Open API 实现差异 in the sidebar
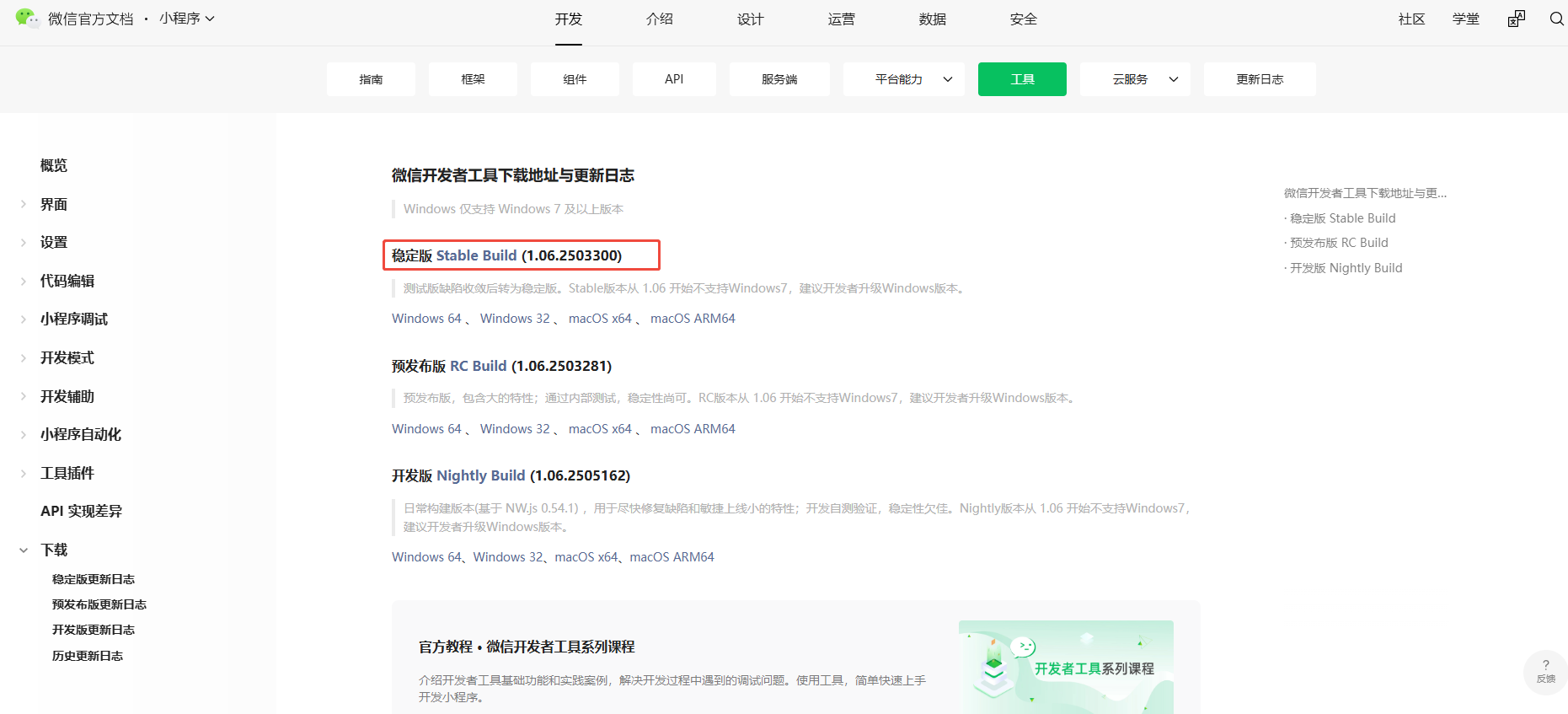This screenshot has width=1568, height=714. [81, 512]
